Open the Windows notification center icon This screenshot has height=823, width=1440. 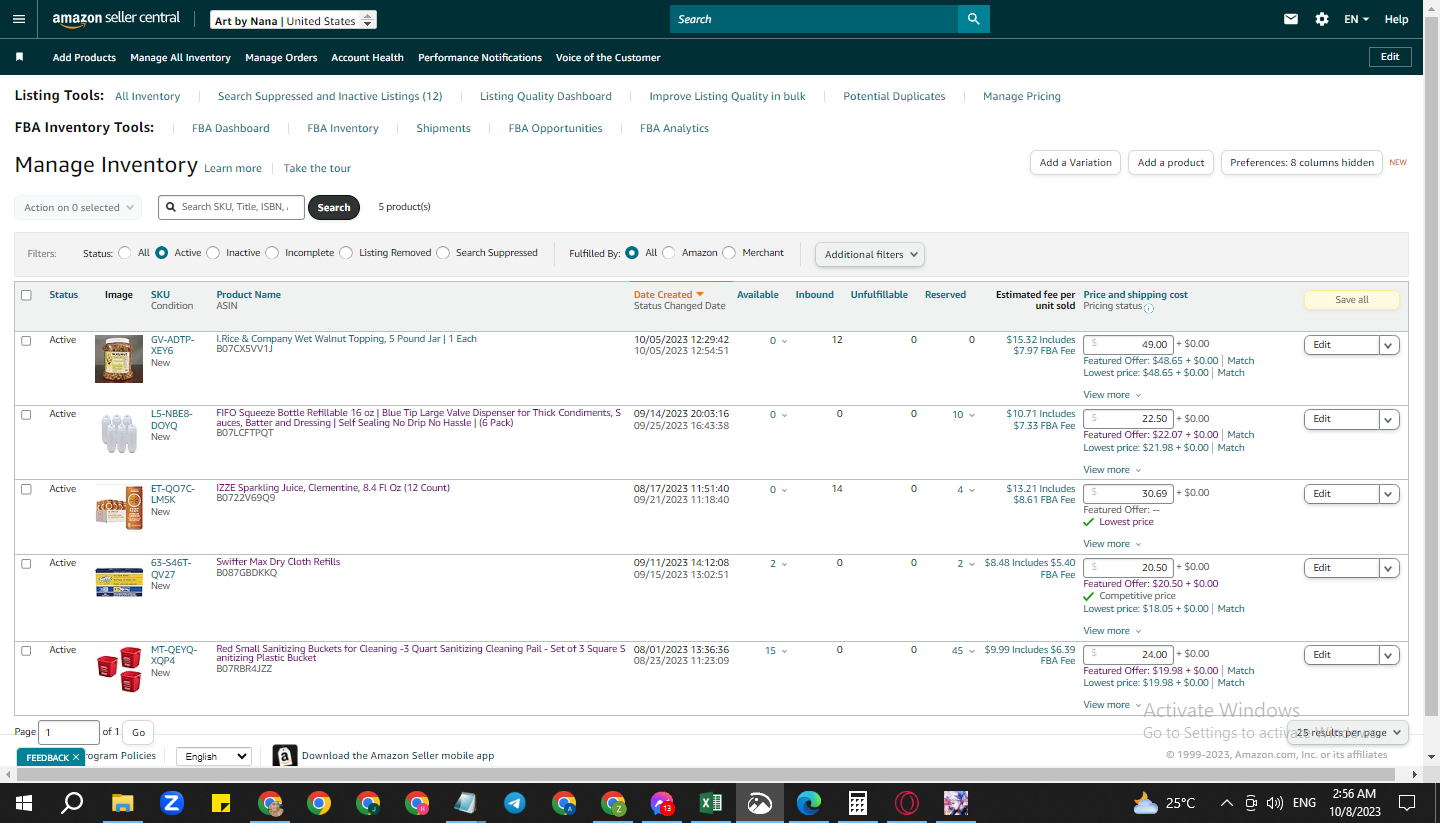click(x=1407, y=803)
